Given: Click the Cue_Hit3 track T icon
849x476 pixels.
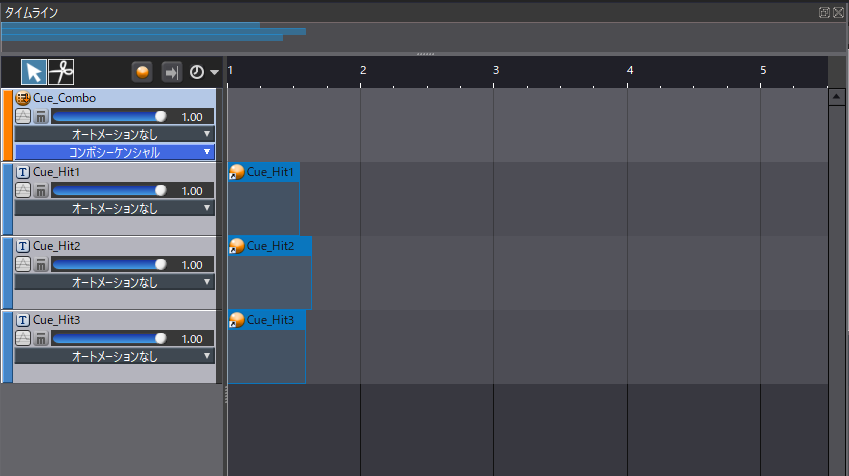Looking at the screenshot, I should pos(23,320).
